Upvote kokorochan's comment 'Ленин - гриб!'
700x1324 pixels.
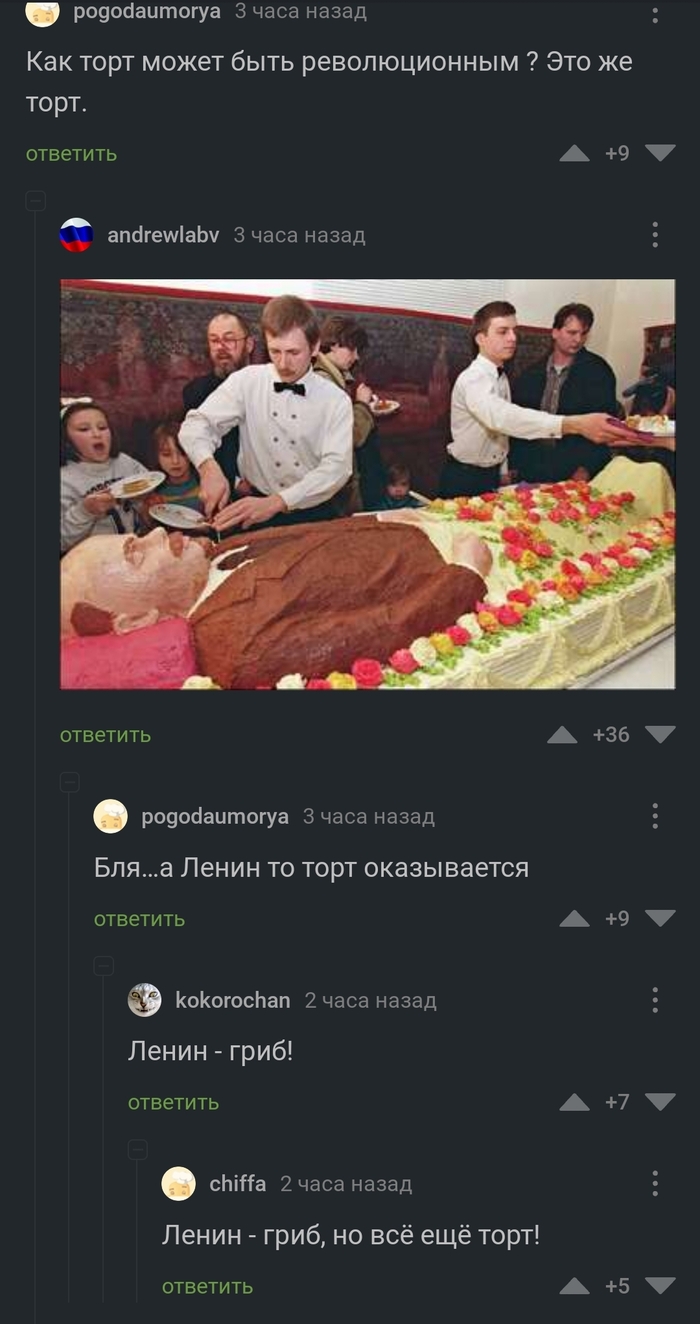coord(574,1102)
